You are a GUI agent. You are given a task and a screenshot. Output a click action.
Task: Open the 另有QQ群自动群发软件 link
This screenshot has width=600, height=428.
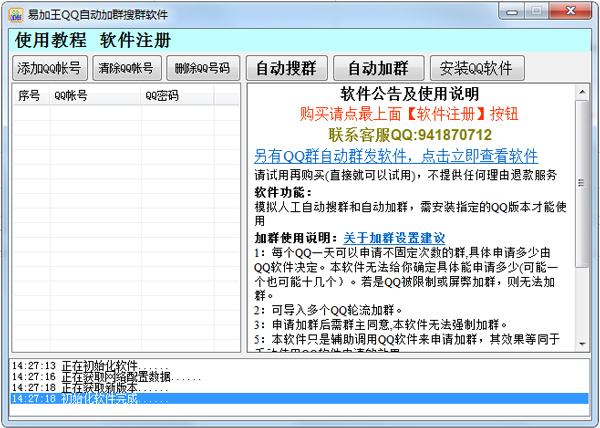pyautogui.click(x=395, y=156)
